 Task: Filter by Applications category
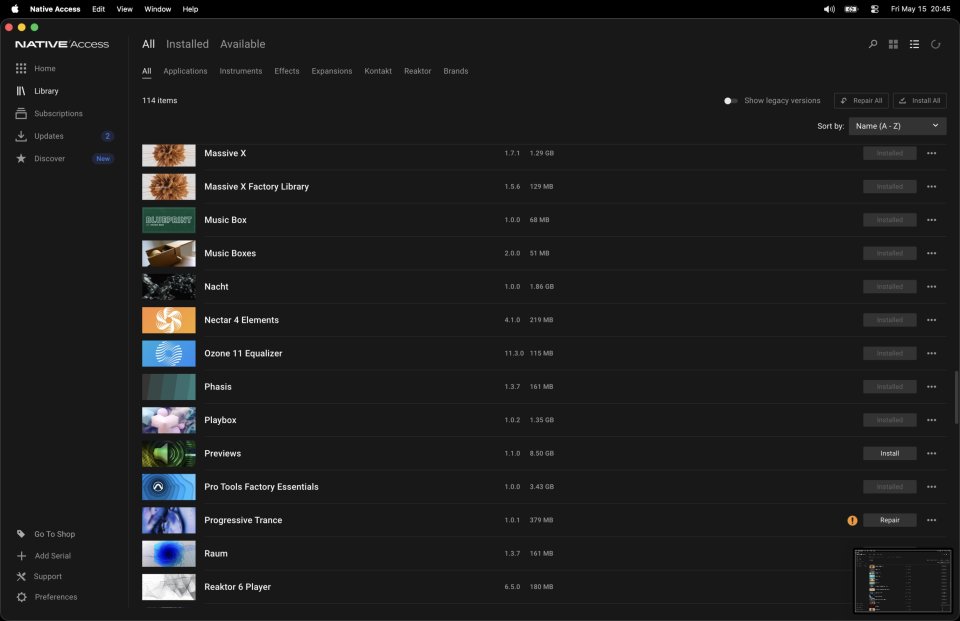(185, 71)
